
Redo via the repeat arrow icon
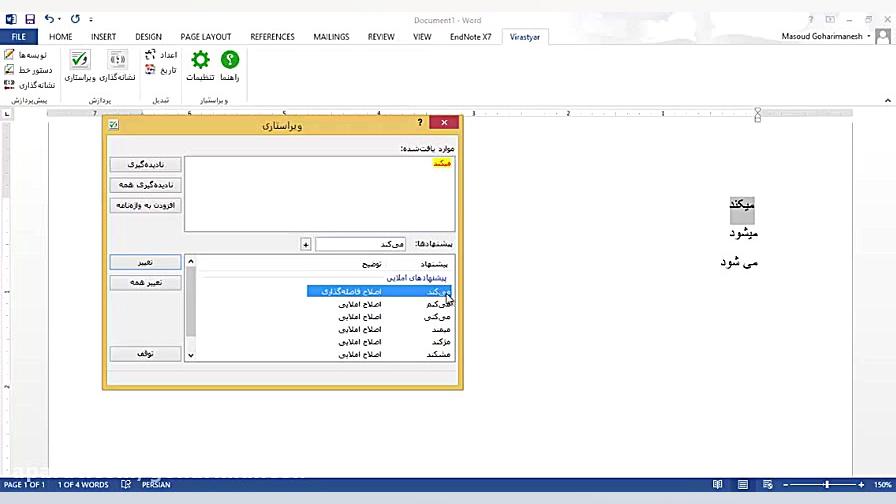point(75,19)
